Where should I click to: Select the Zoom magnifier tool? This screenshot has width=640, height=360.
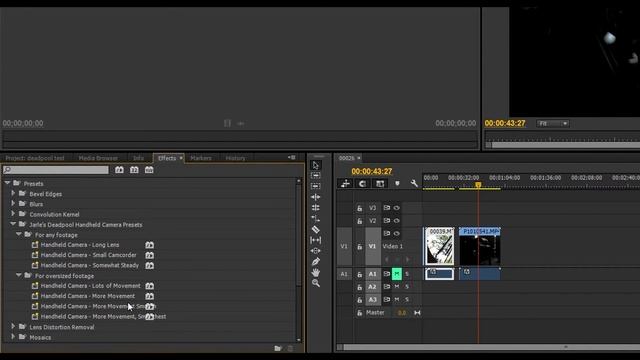316,283
